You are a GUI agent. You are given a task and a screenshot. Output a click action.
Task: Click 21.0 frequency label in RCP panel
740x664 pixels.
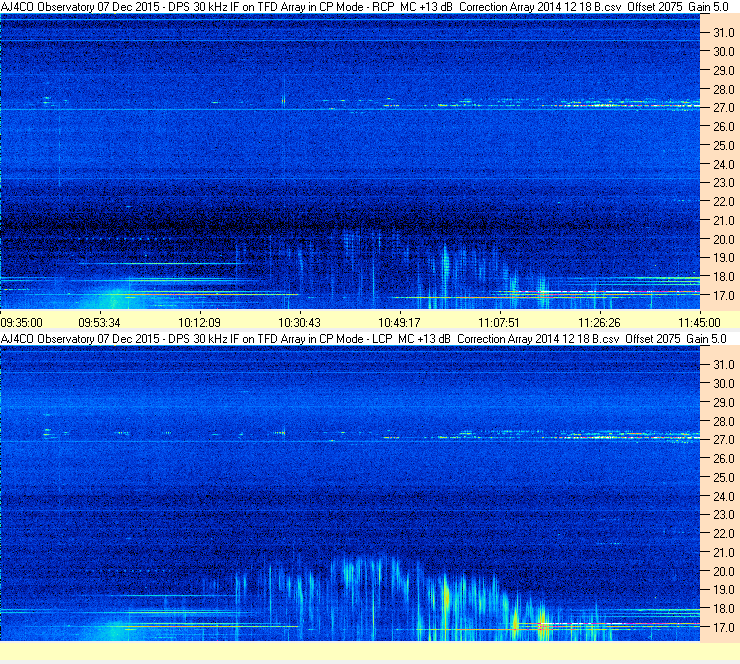point(723,221)
